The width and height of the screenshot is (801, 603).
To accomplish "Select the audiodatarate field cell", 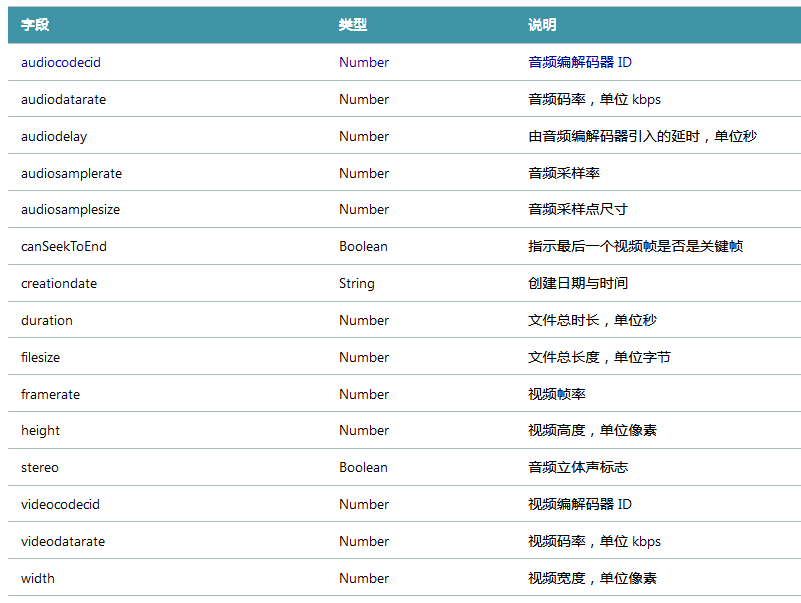I will tap(63, 99).
